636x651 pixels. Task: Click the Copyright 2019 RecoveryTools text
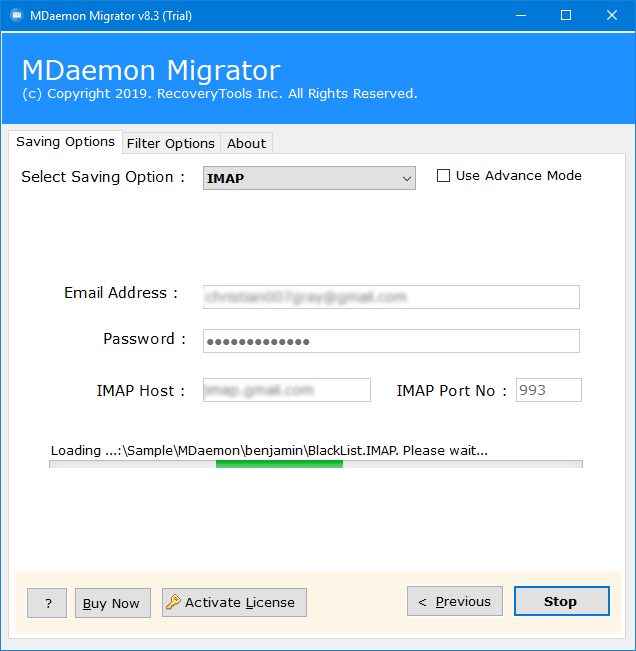pos(220,94)
